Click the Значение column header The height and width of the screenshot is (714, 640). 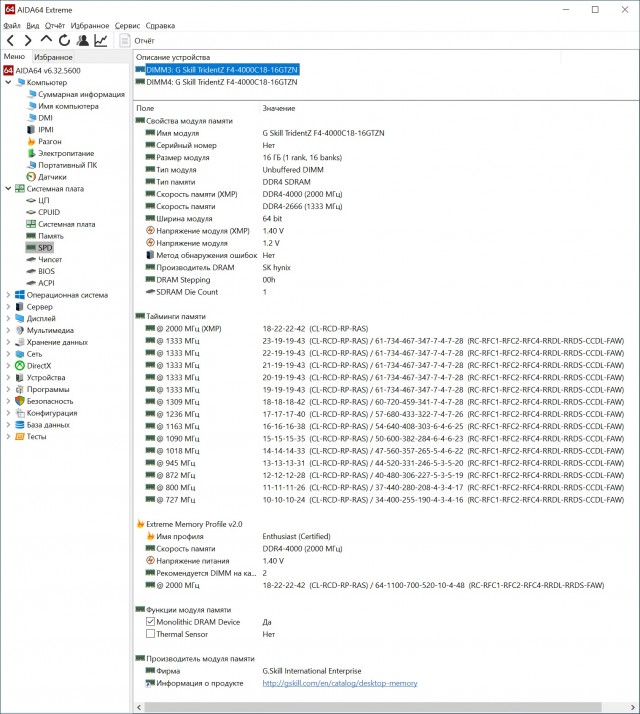[x=279, y=108]
